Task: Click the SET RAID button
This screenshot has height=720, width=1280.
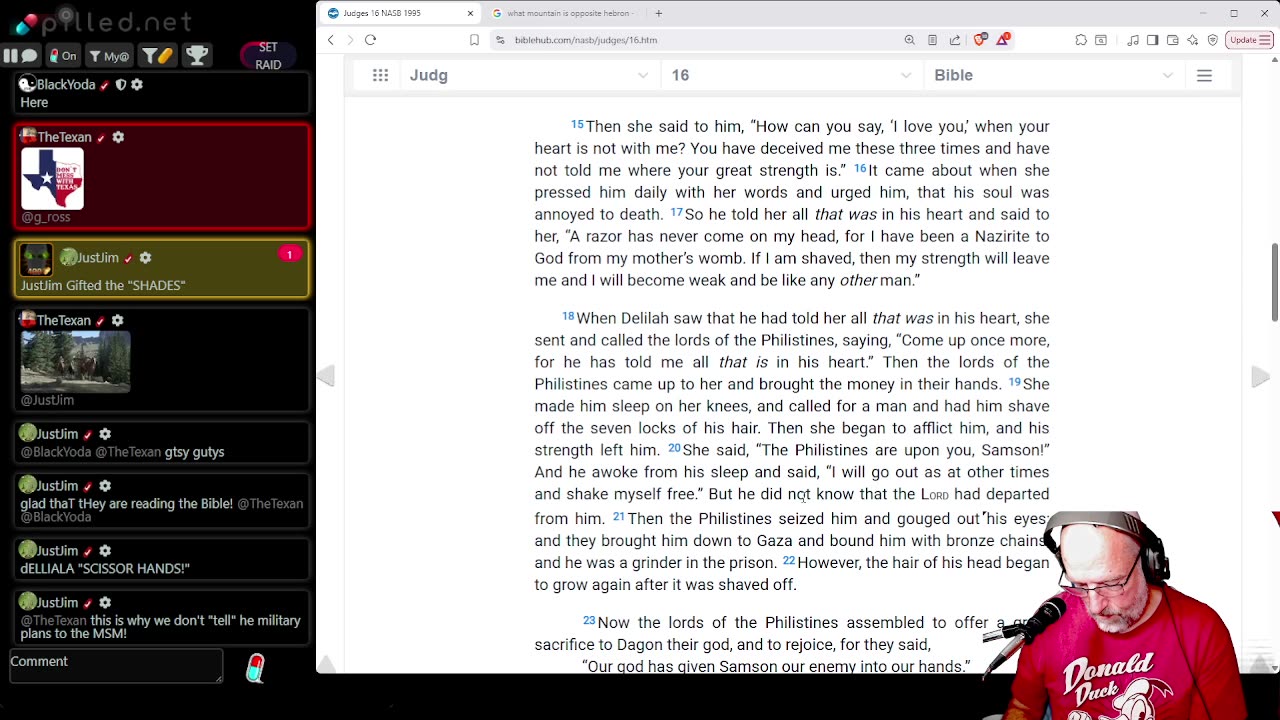Action: 268,56
